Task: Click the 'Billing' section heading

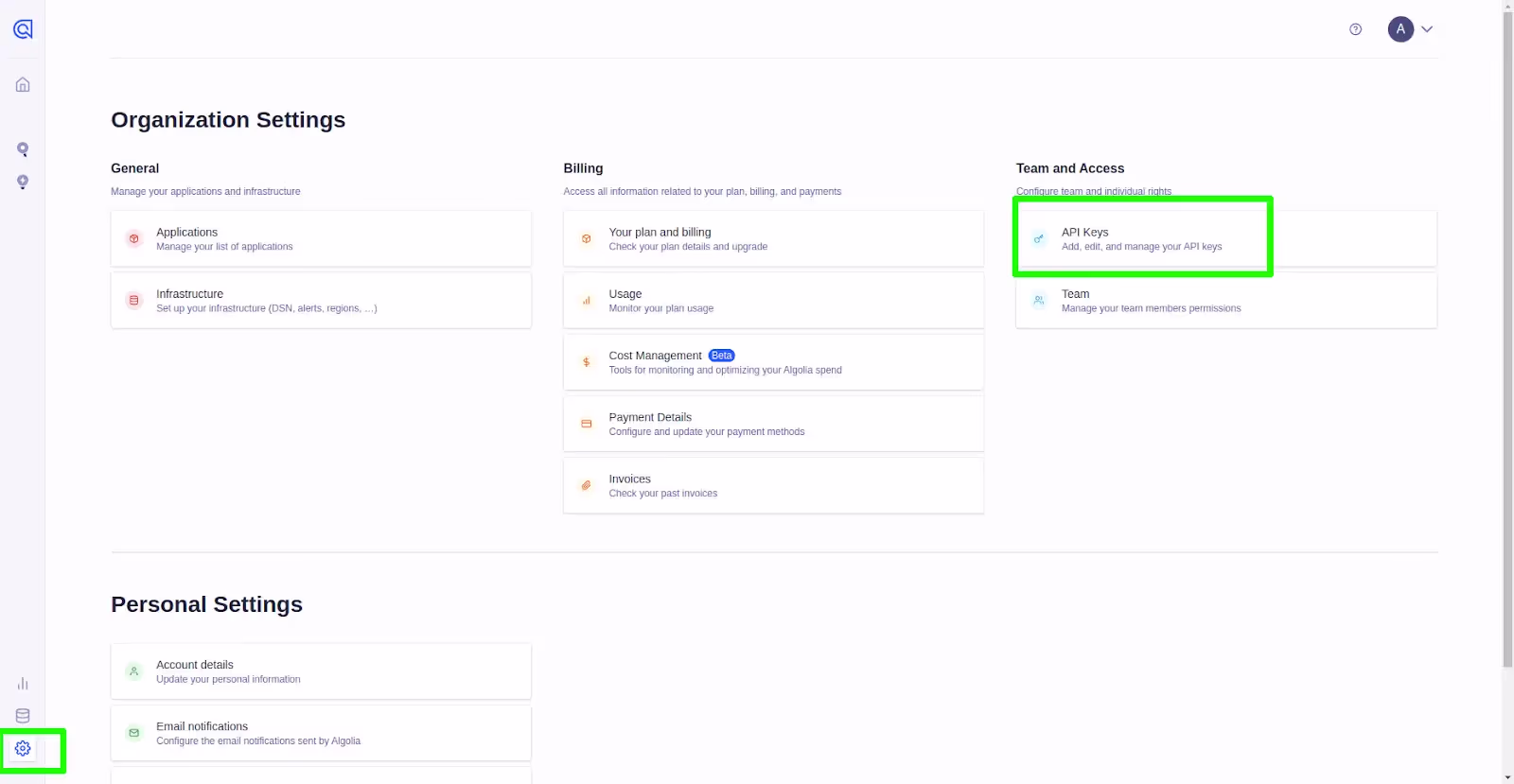Action: tap(583, 168)
